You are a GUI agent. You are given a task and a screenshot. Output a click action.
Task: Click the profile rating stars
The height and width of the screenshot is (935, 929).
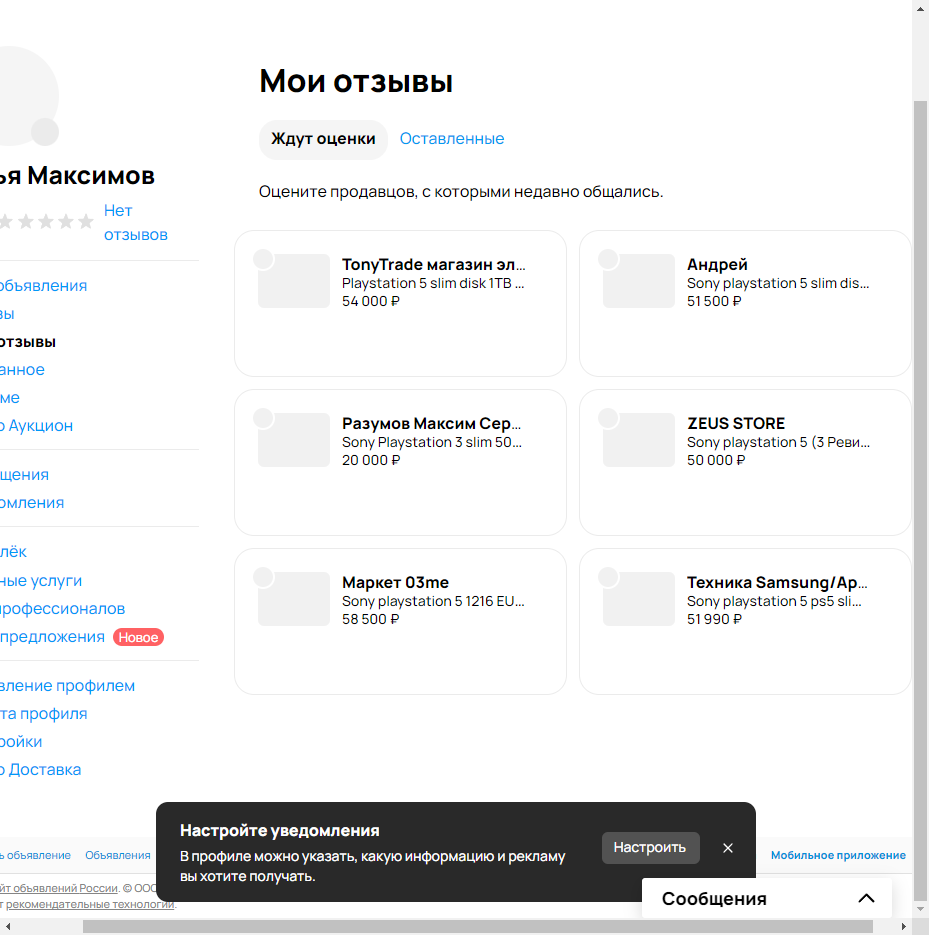47,222
